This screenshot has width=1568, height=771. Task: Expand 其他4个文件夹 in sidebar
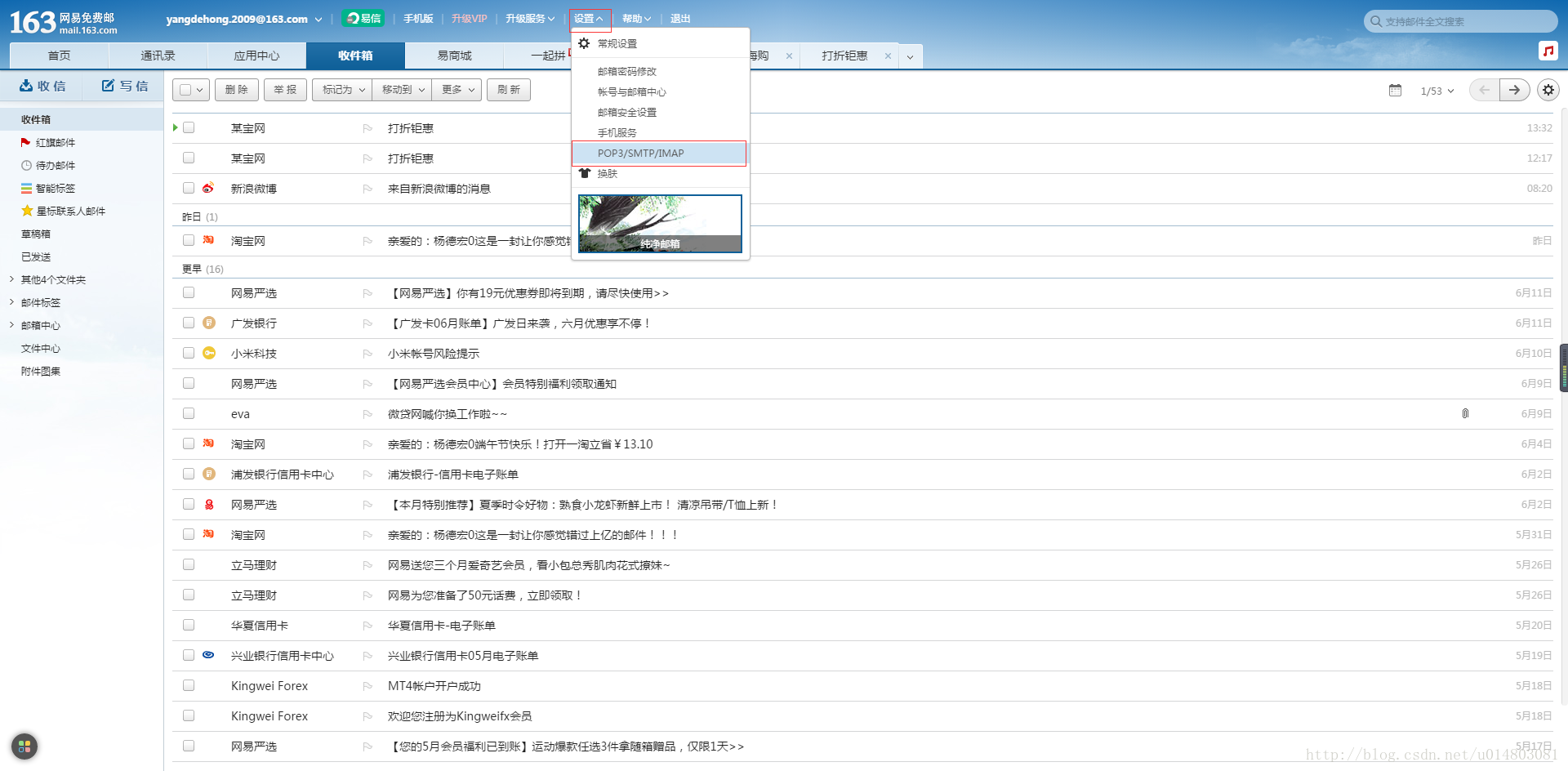(x=11, y=279)
